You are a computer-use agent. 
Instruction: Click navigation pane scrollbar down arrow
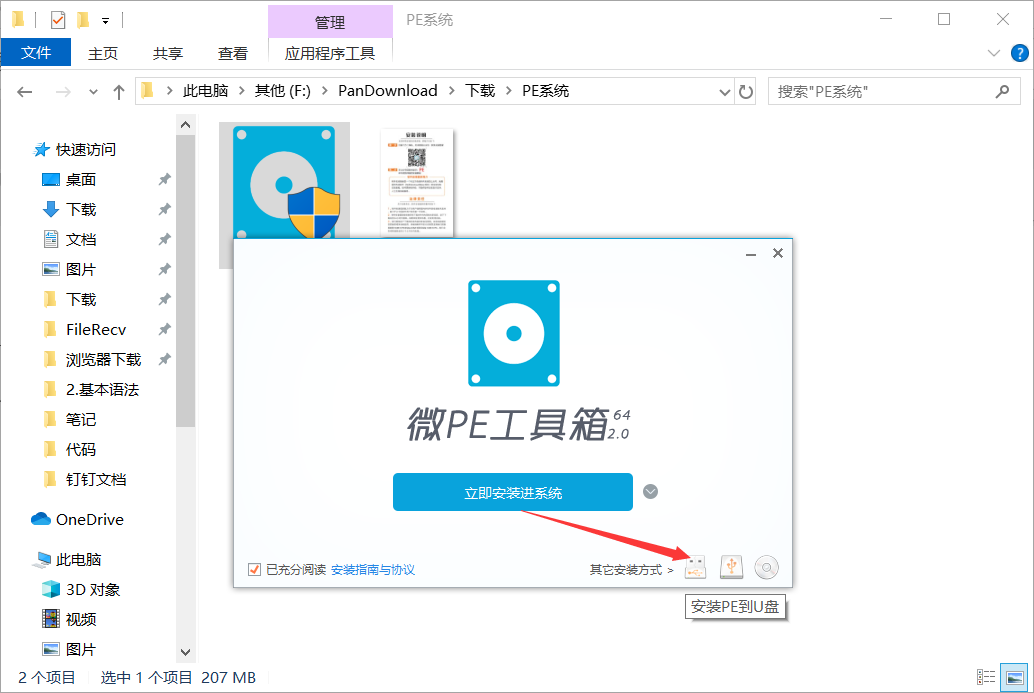tap(185, 652)
